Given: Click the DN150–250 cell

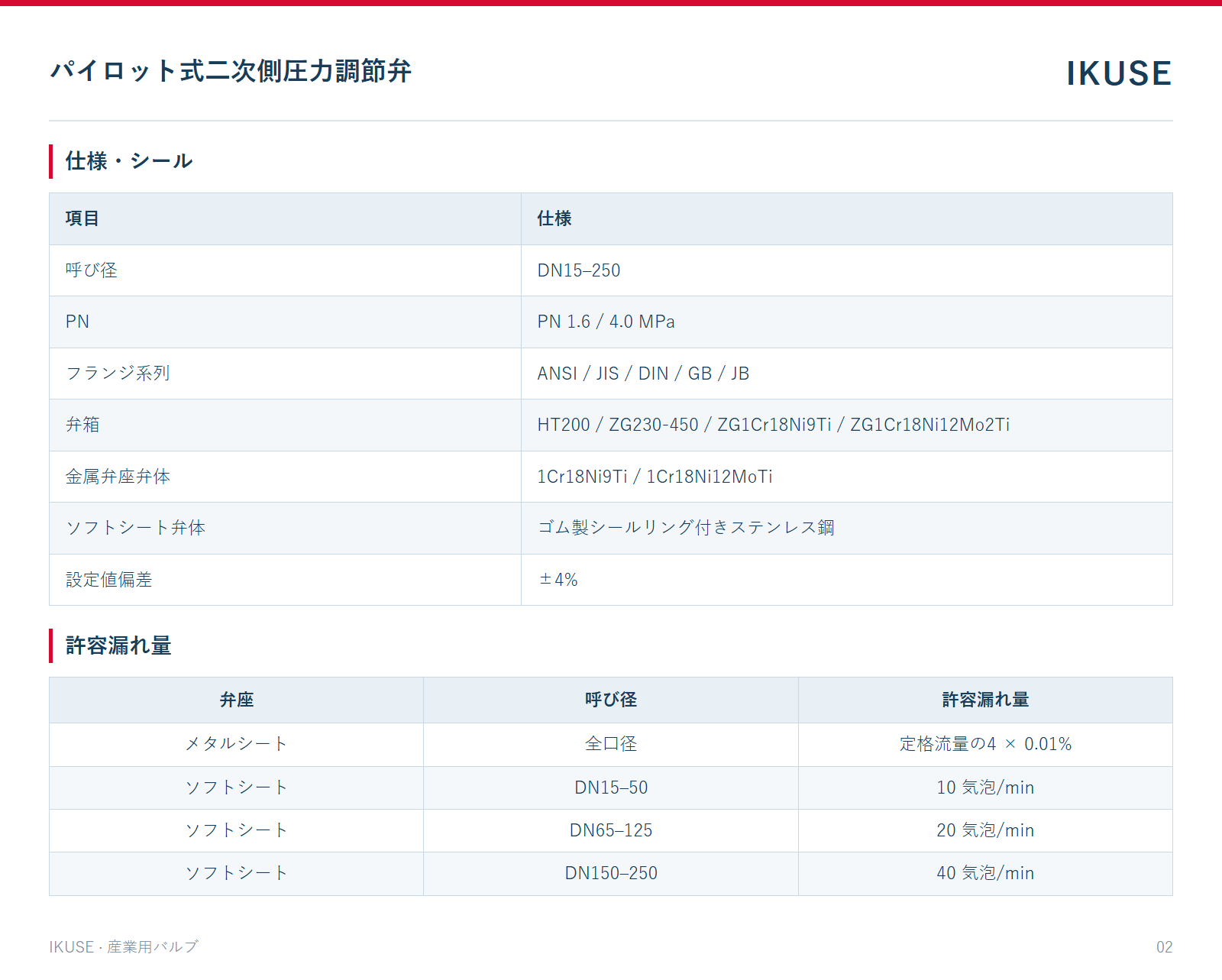Looking at the screenshot, I should coord(611,873).
